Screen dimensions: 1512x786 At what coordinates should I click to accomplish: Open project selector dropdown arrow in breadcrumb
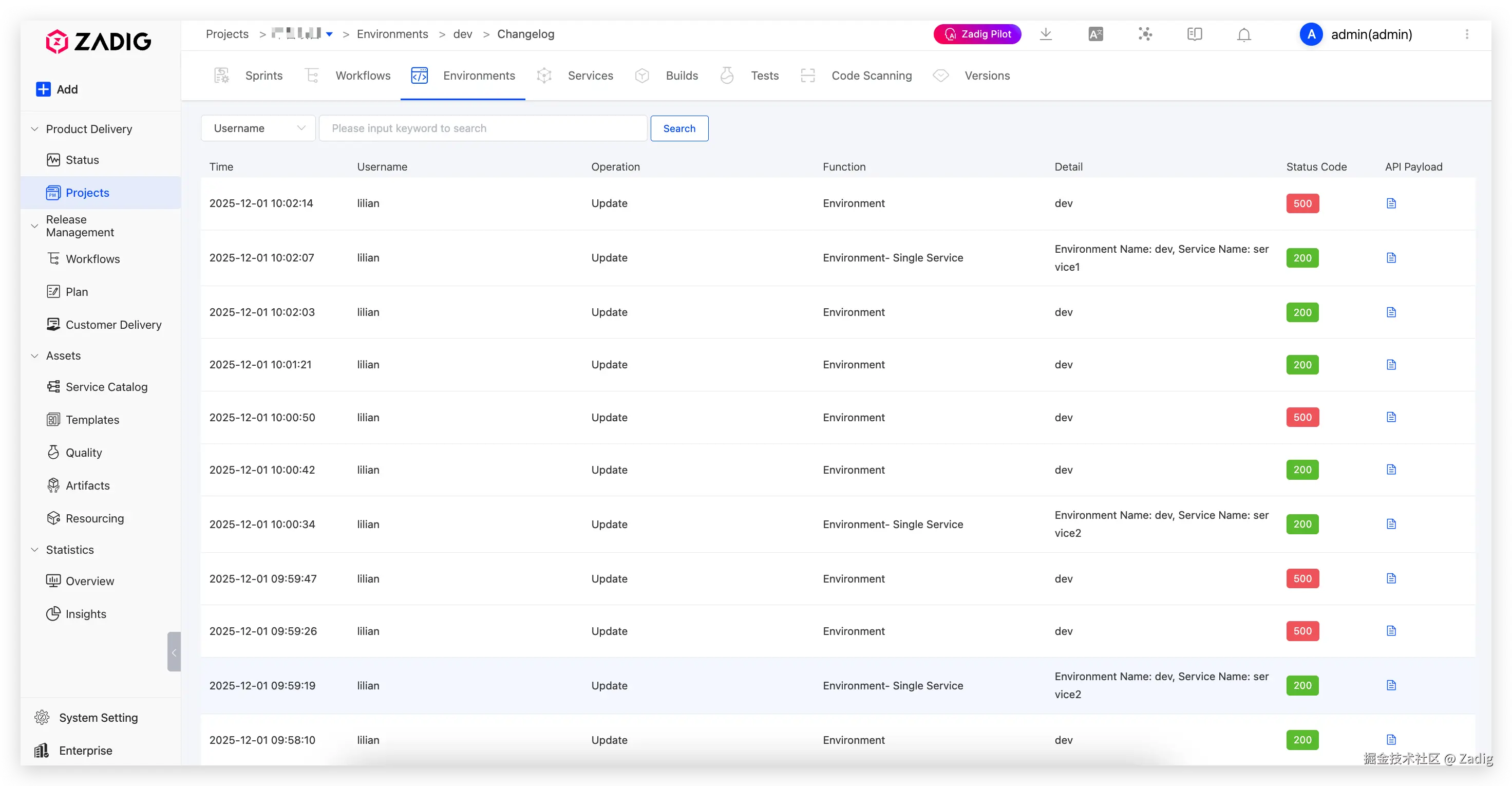coord(329,34)
